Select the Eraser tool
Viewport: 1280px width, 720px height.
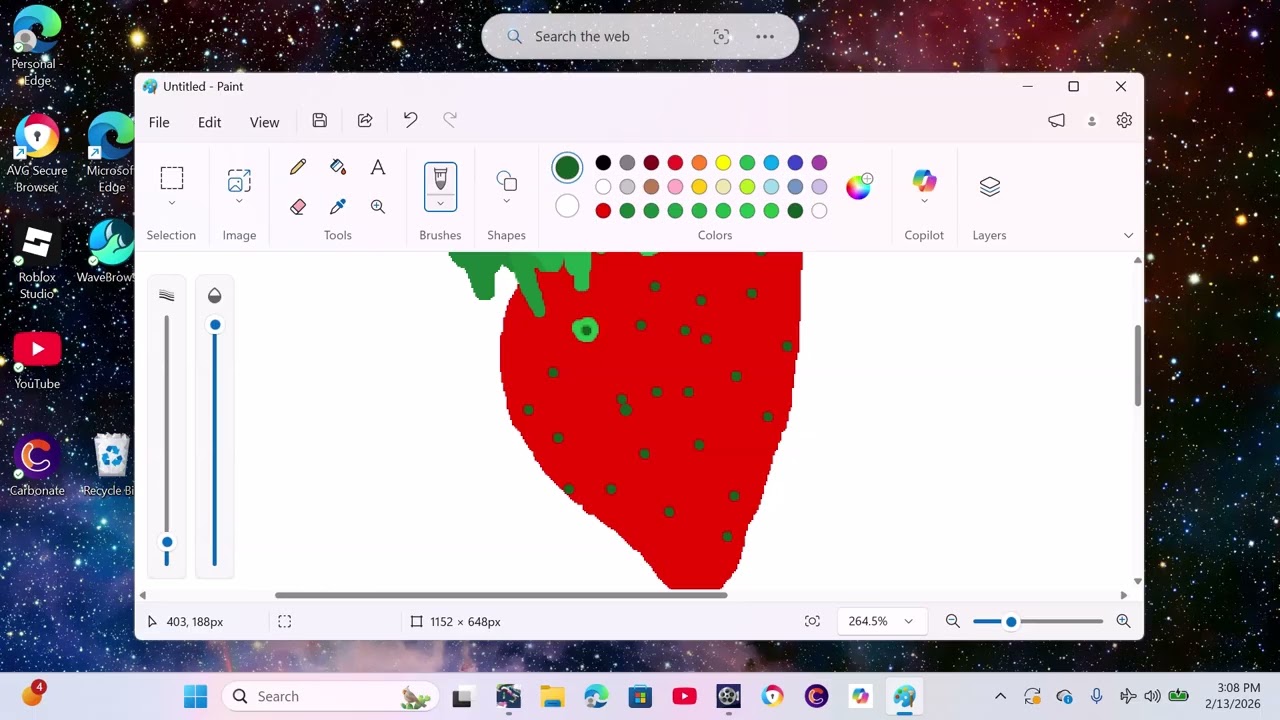tap(298, 206)
